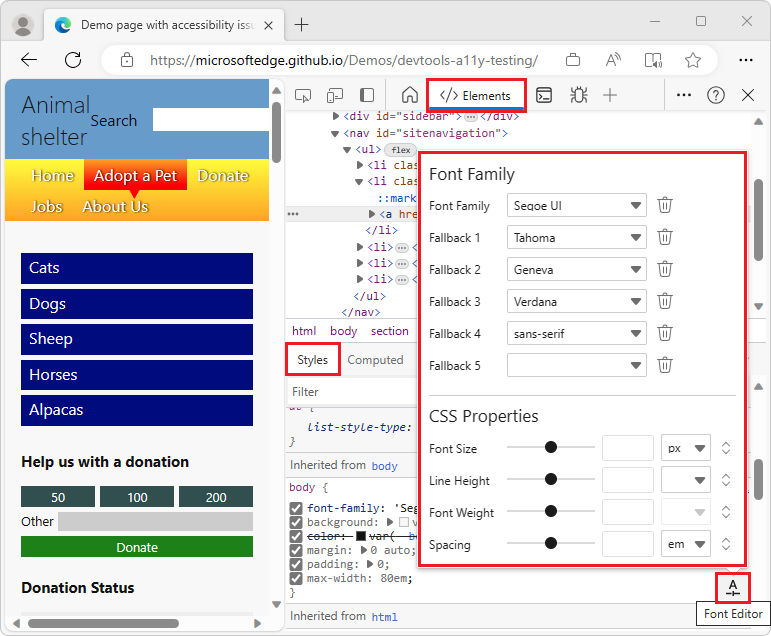Select the Elements tab

(476, 96)
